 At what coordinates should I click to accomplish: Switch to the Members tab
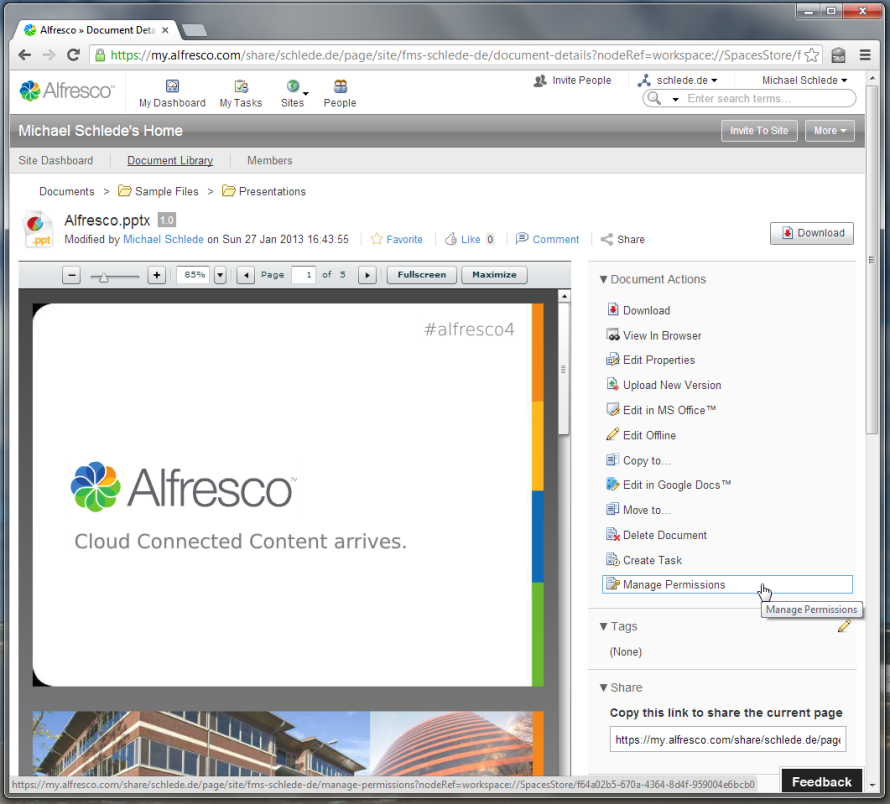coord(270,160)
